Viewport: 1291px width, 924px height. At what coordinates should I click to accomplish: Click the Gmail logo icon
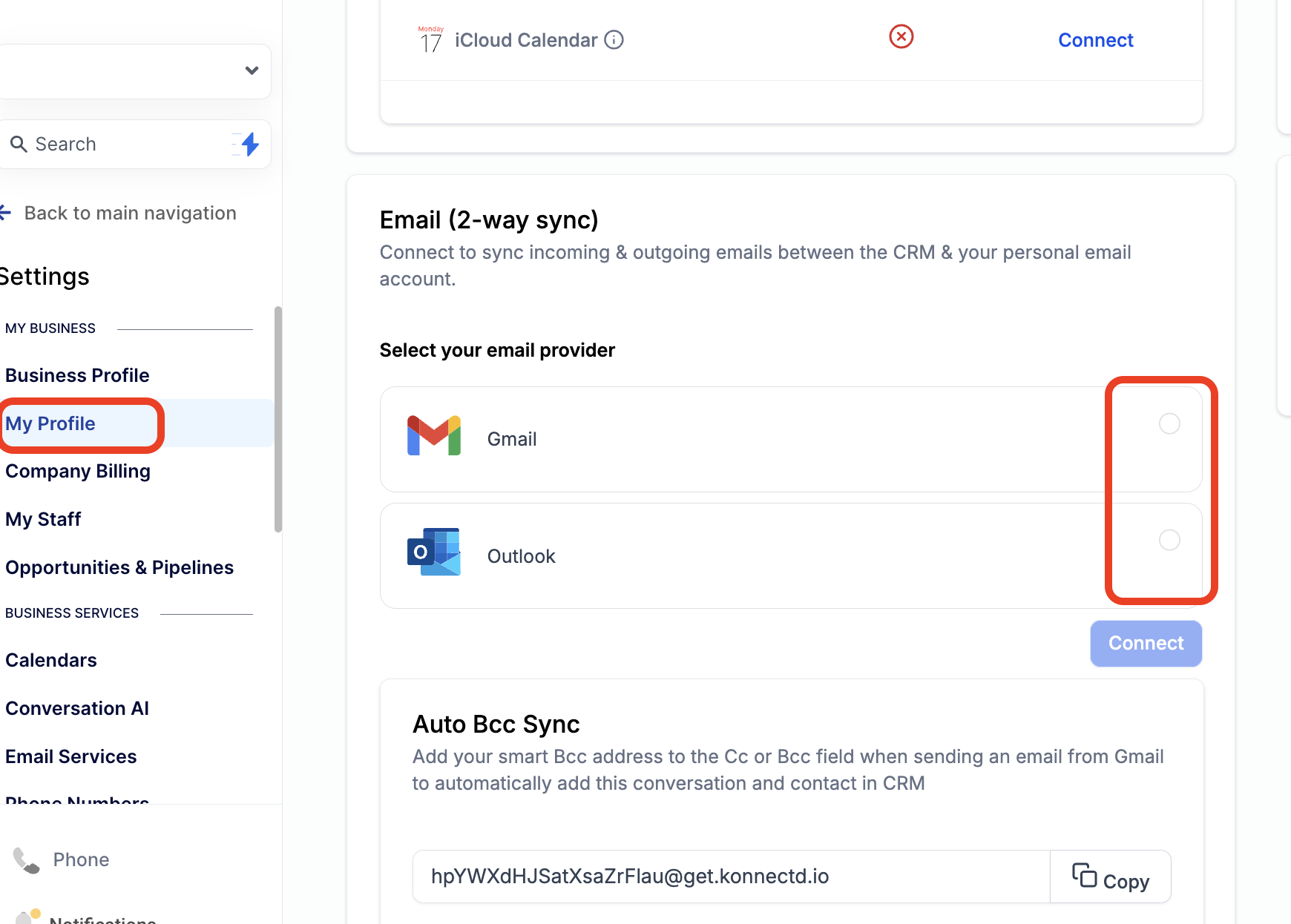[x=434, y=436]
